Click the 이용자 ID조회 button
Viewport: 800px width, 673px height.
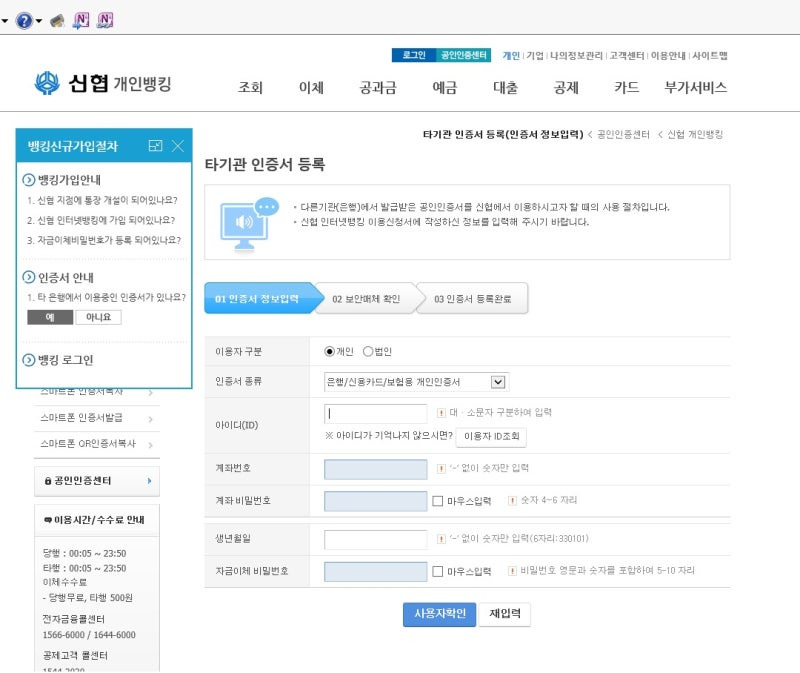[x=491, y=437]
